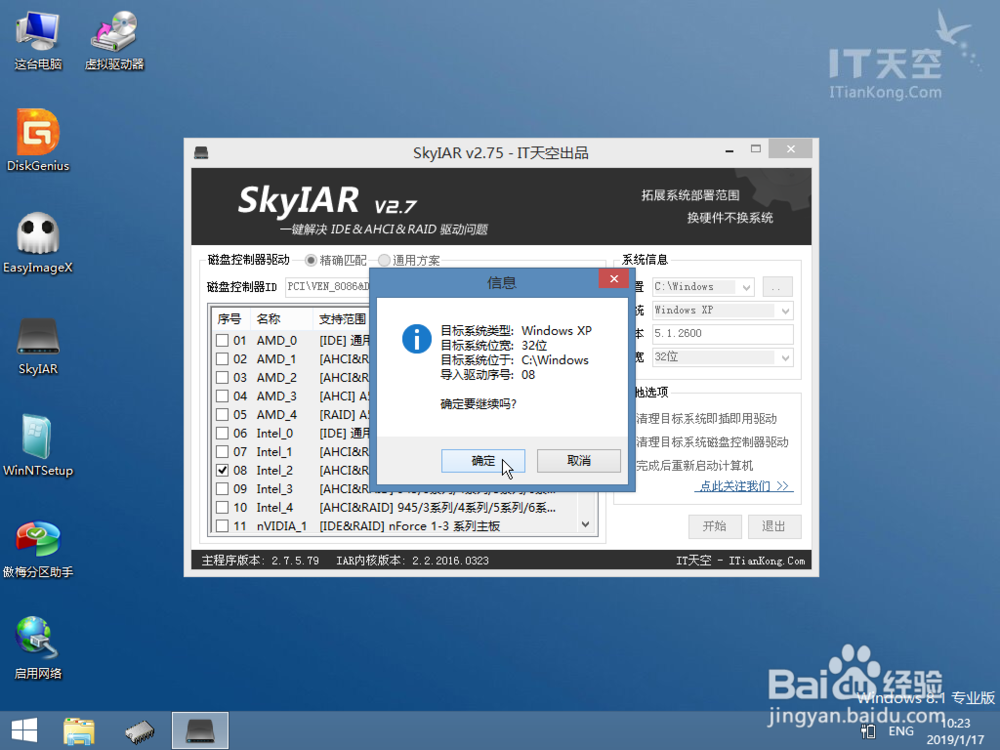This screenshot has height=750, width=1000.
Task: Click the browse '..' button beside path
Action: (777, 287)
